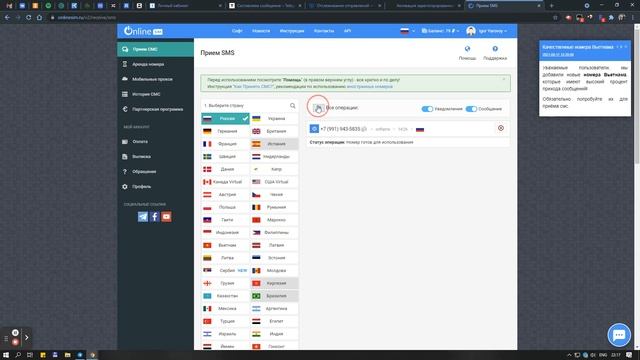This screenshot has height=360, width=640.
Task: Select Бразилия in the country list
Action: tap(274, 296)
